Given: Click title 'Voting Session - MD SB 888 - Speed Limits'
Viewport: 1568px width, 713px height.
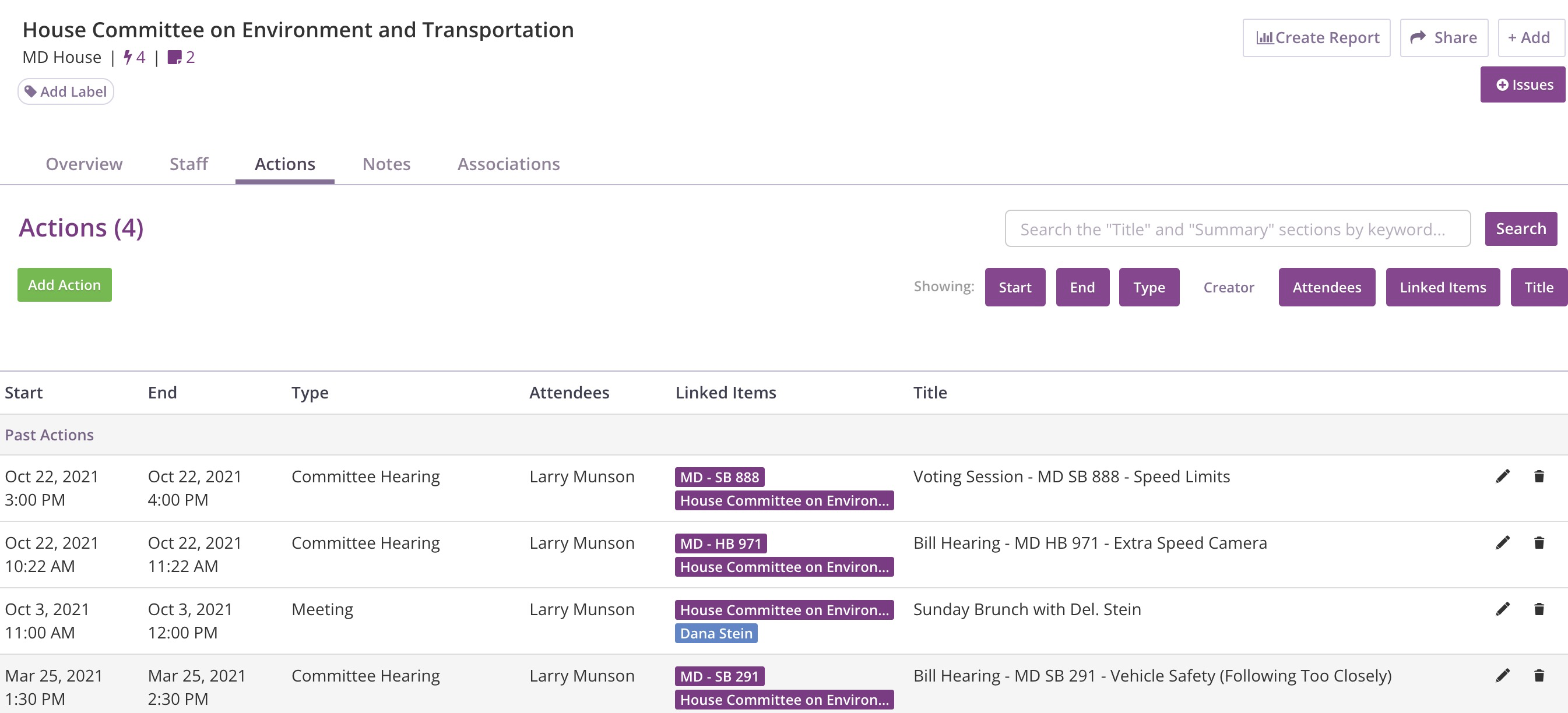Looking at the screenshot, I should coord(1071,476).
